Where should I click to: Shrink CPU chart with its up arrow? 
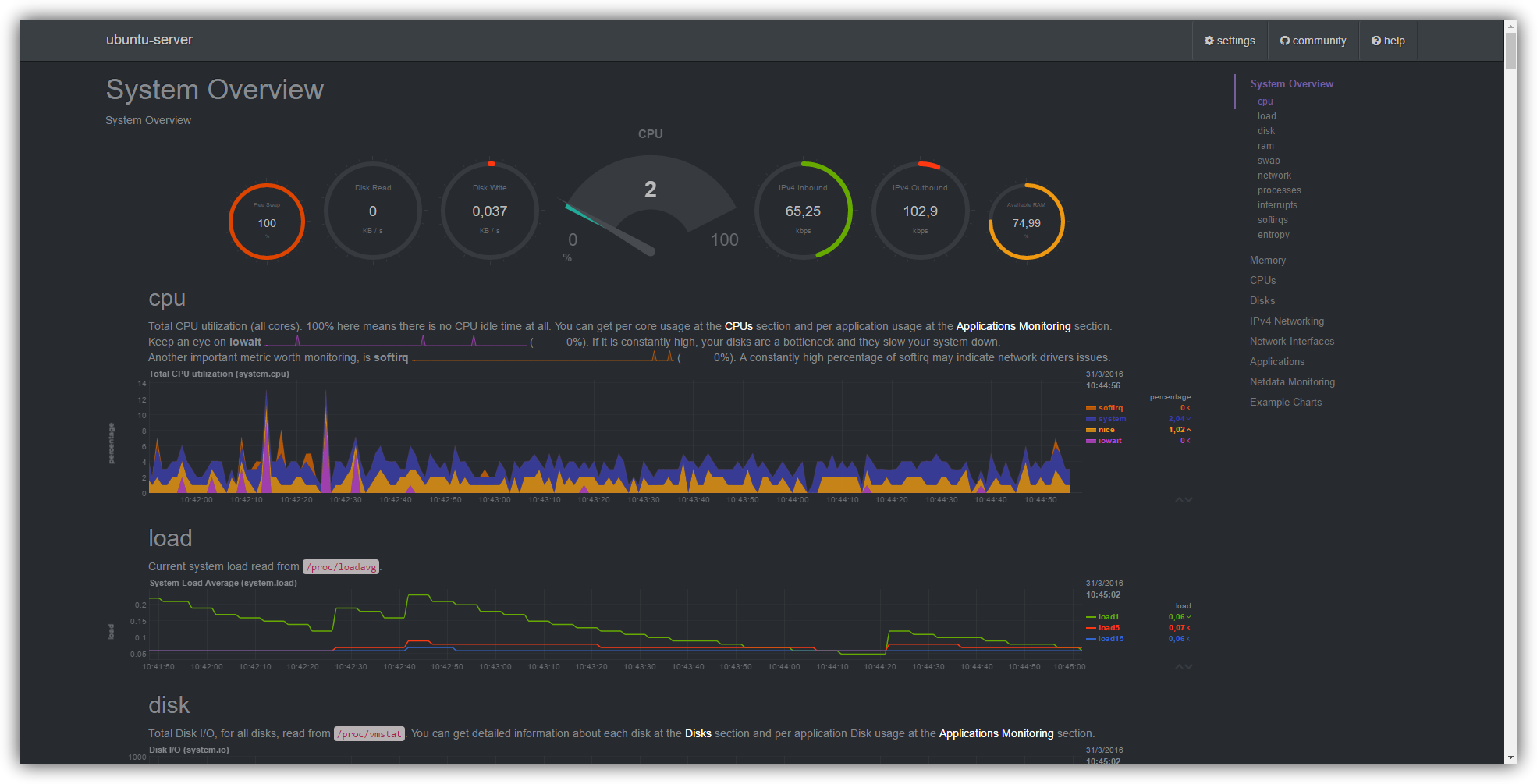[x=1179, y=500]
